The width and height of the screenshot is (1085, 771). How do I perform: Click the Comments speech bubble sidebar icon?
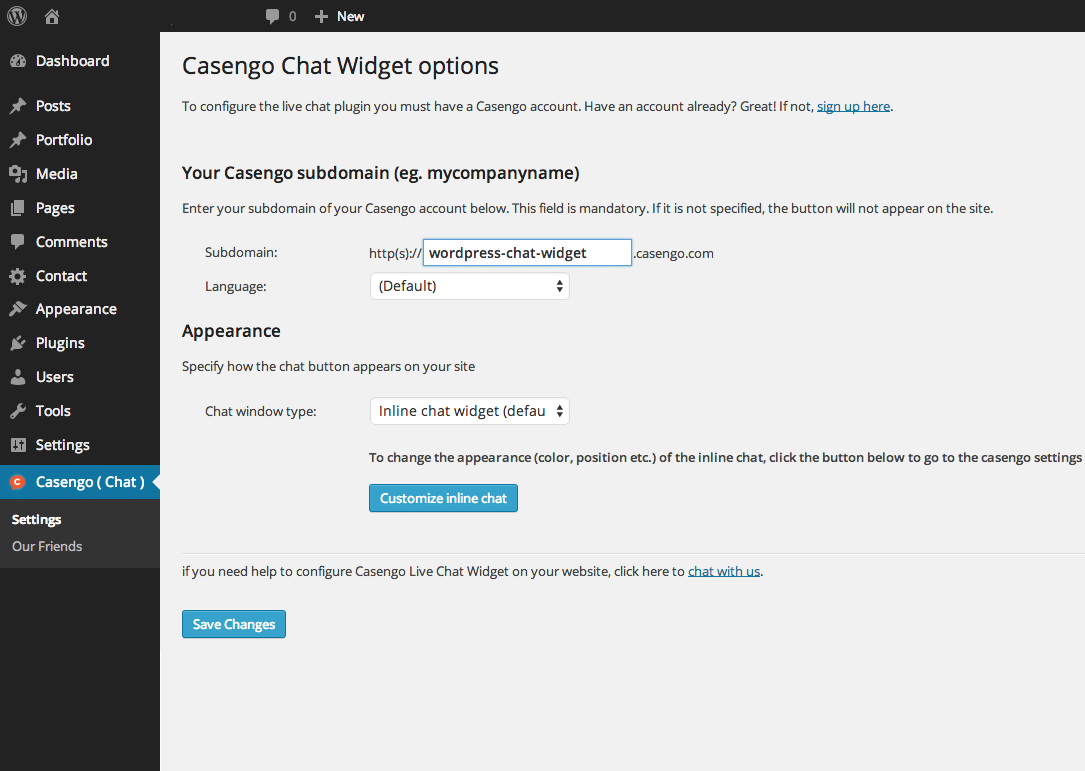click(18, 242)
